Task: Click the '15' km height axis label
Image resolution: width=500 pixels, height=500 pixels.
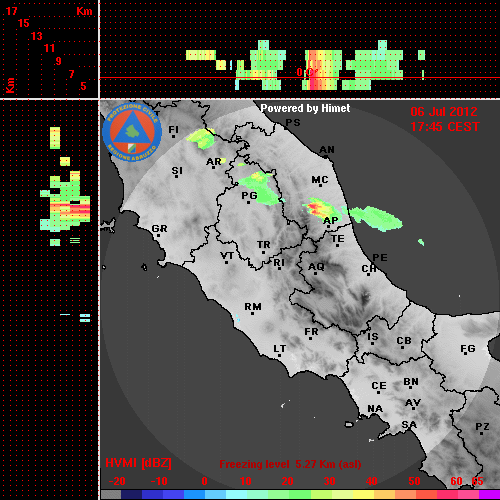Action: tap(24, 23)
